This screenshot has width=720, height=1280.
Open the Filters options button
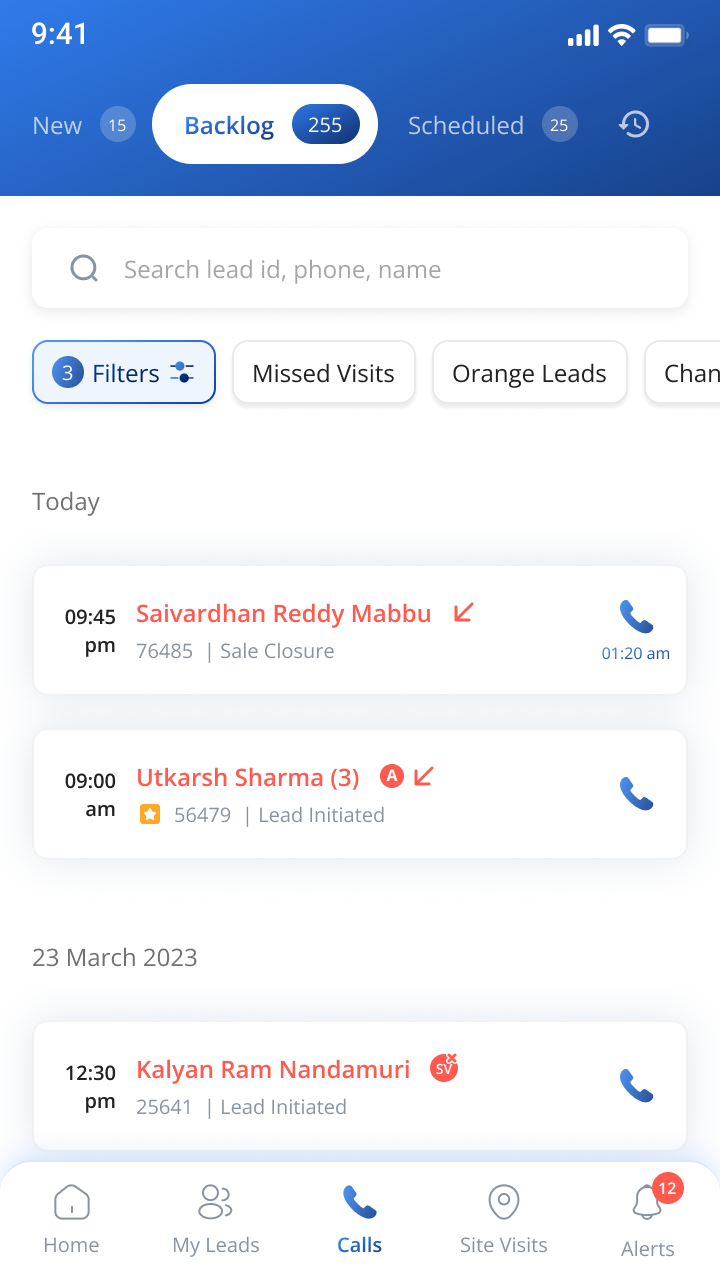pos(124,372)
